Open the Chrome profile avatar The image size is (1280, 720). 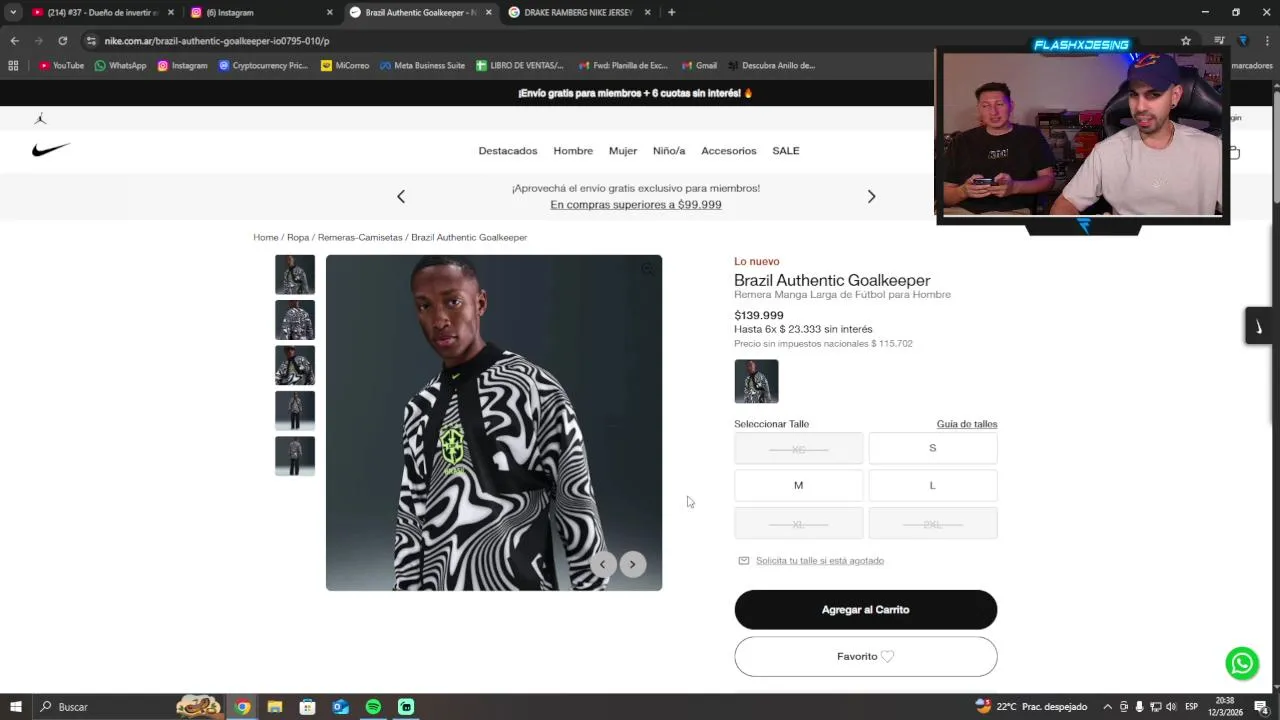pyautogui.click(x=1243, y=41)
